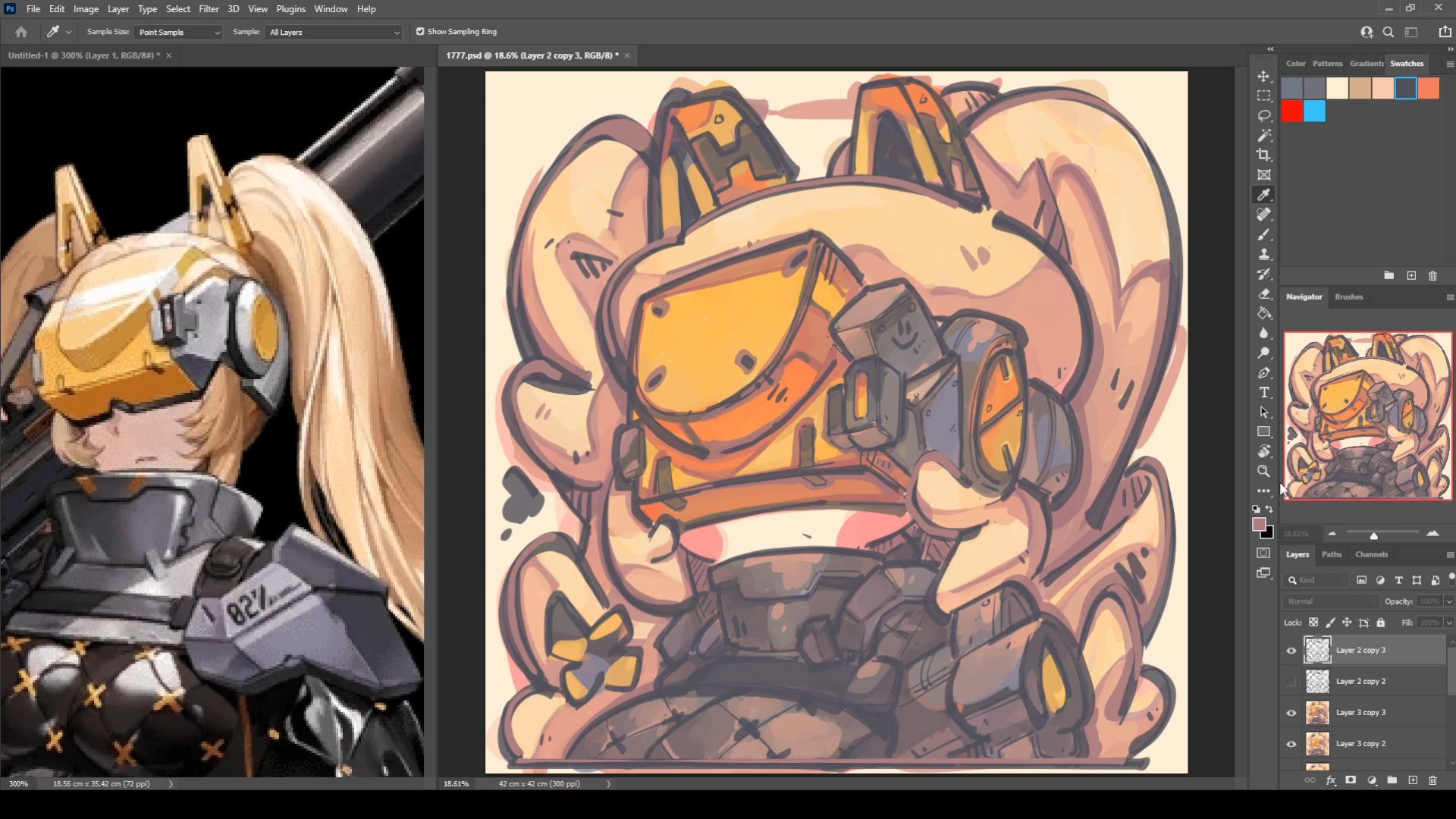Delete the selected layer

pos(1432,780)
